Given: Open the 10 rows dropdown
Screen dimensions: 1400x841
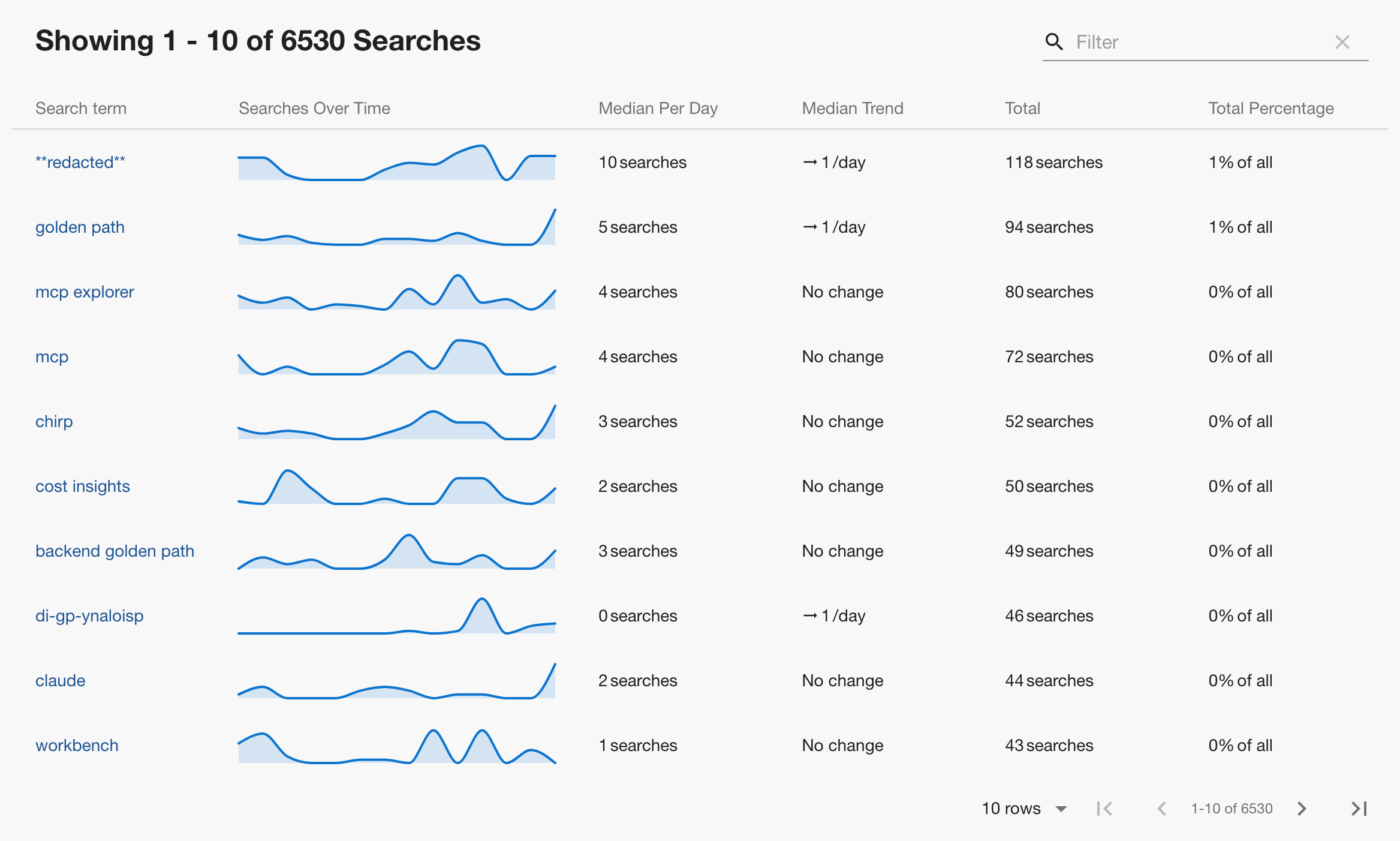Looking at the screenshot, I should pos(1025,808).
